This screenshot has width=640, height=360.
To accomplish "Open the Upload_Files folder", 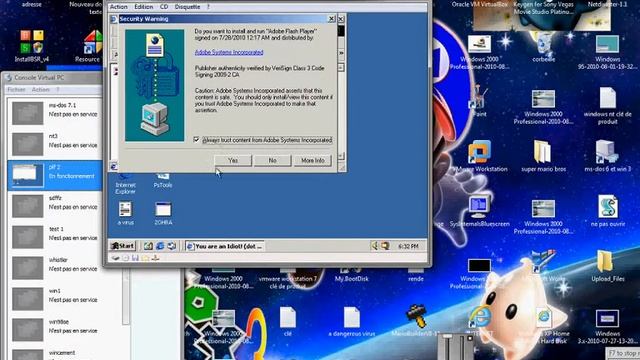I will coord(607,266).
